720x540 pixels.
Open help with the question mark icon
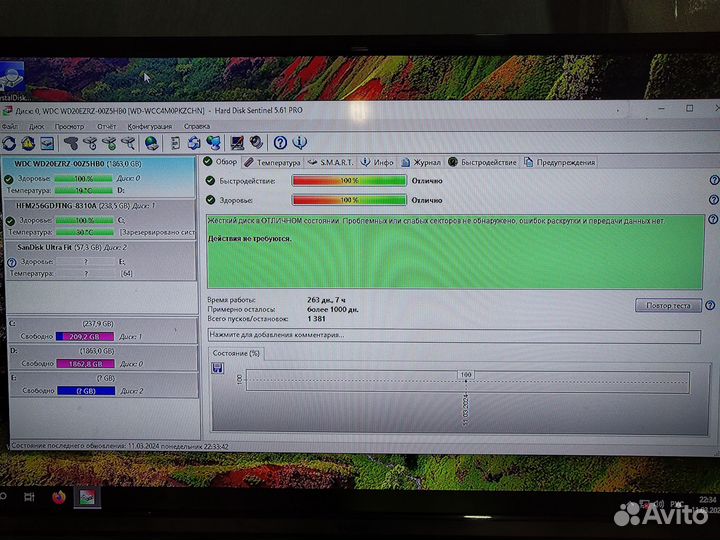(x=280, y=143)
